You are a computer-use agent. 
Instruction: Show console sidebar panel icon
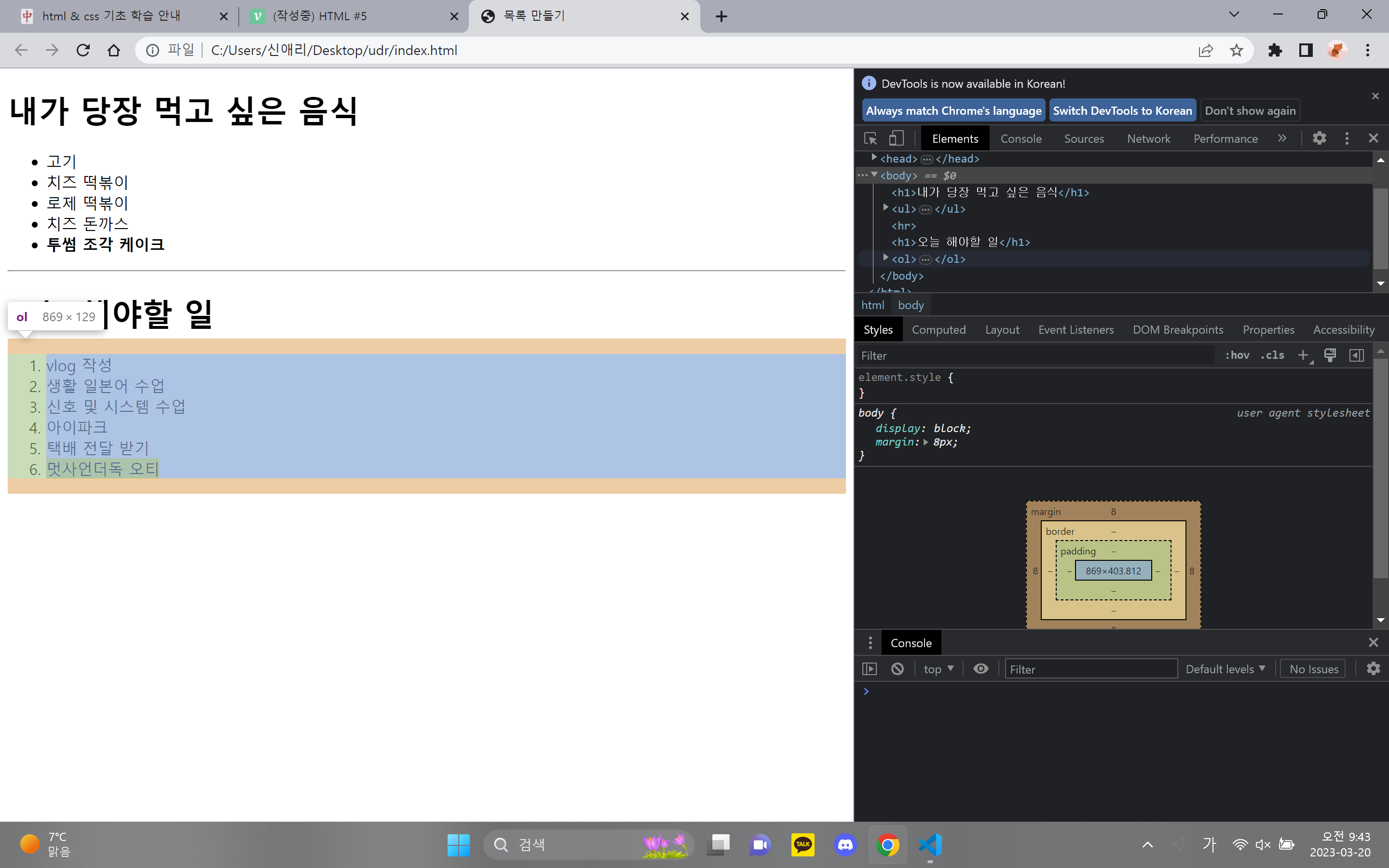point(870,669)
